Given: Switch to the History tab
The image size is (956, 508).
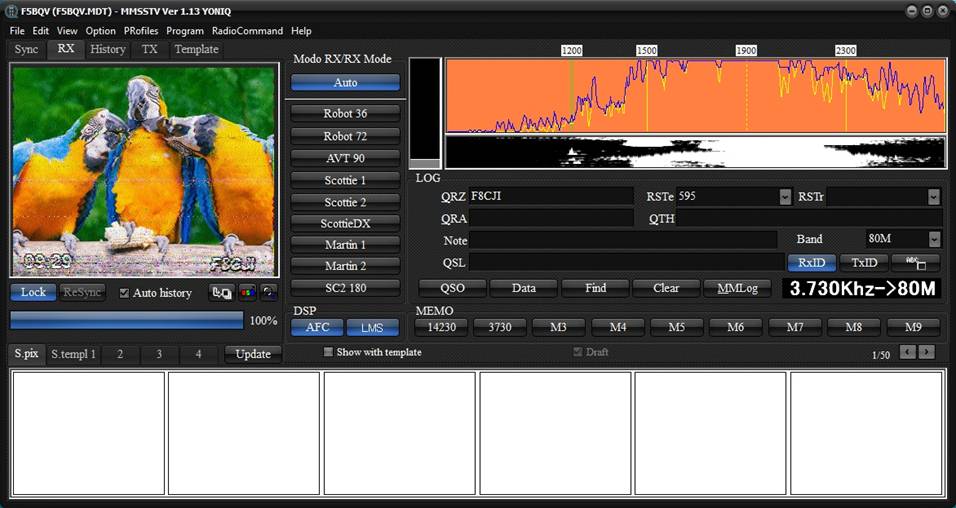Looking at the screenshot, I should tap(107, 49).
